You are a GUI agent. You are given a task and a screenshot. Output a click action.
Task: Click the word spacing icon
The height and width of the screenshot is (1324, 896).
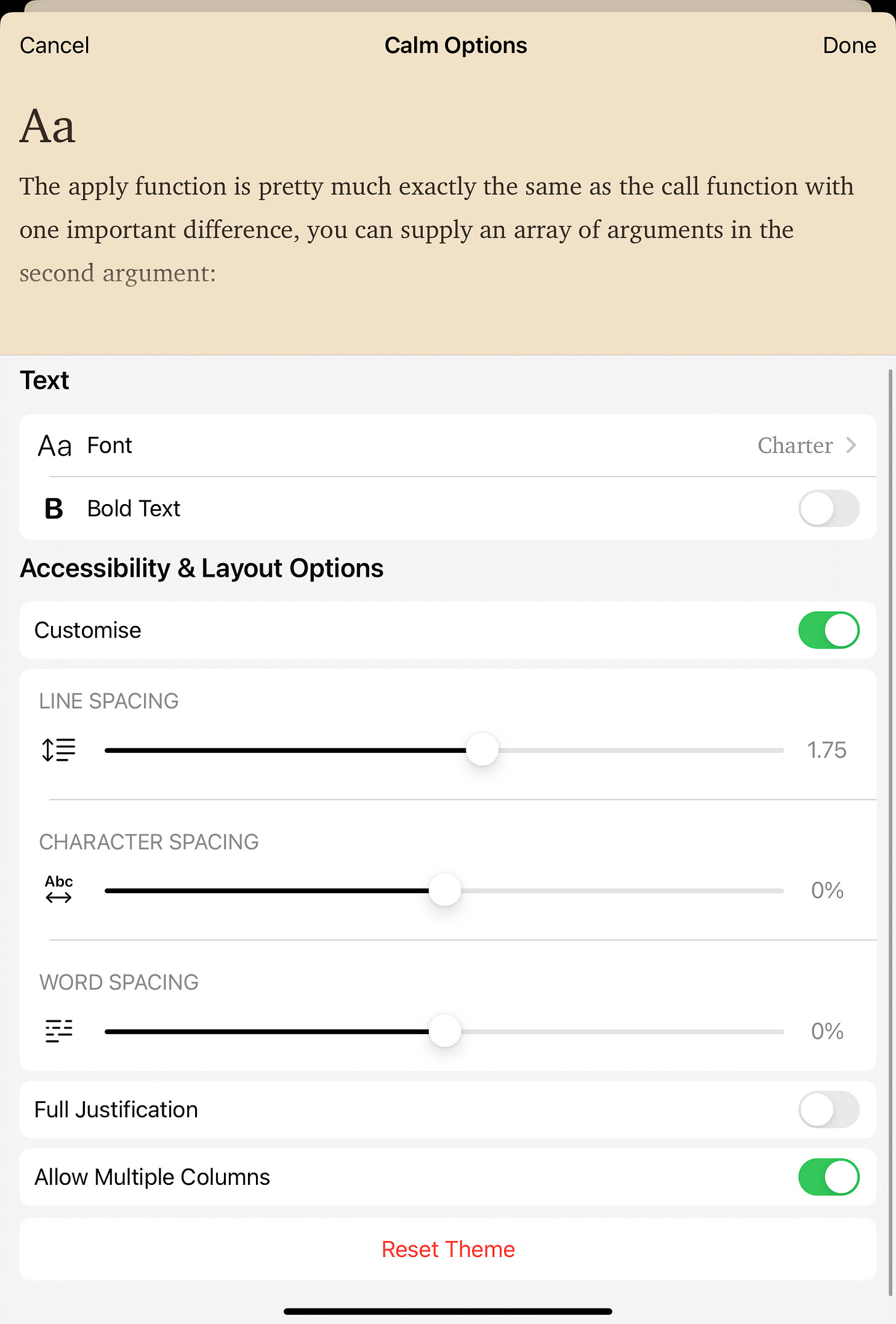click(58, 1030)
